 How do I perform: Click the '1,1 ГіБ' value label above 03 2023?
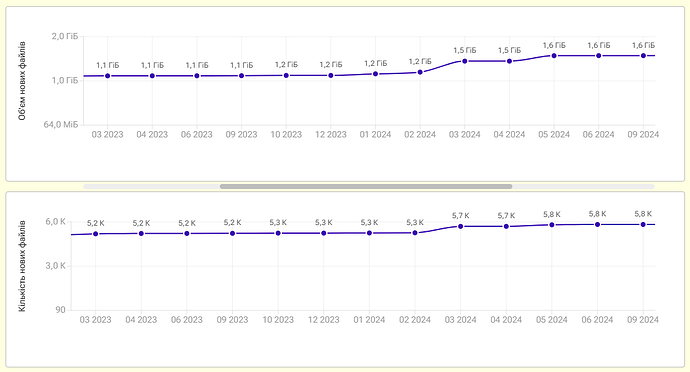pos(107,65)
